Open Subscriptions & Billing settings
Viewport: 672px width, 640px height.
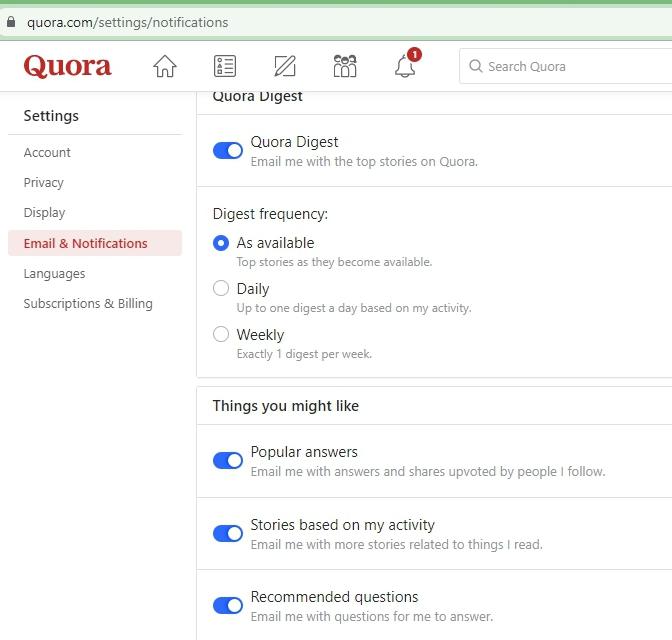coord(88,303)
